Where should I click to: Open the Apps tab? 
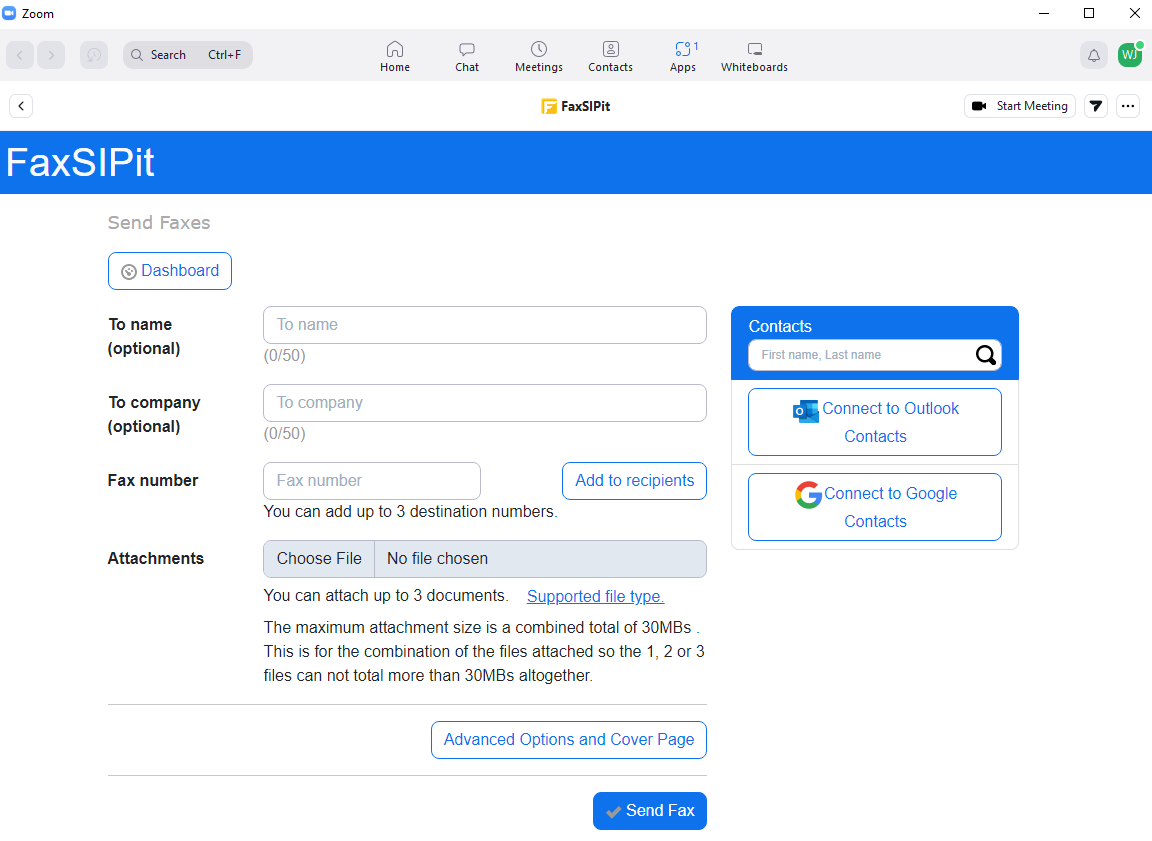click(x=683, y=56)
